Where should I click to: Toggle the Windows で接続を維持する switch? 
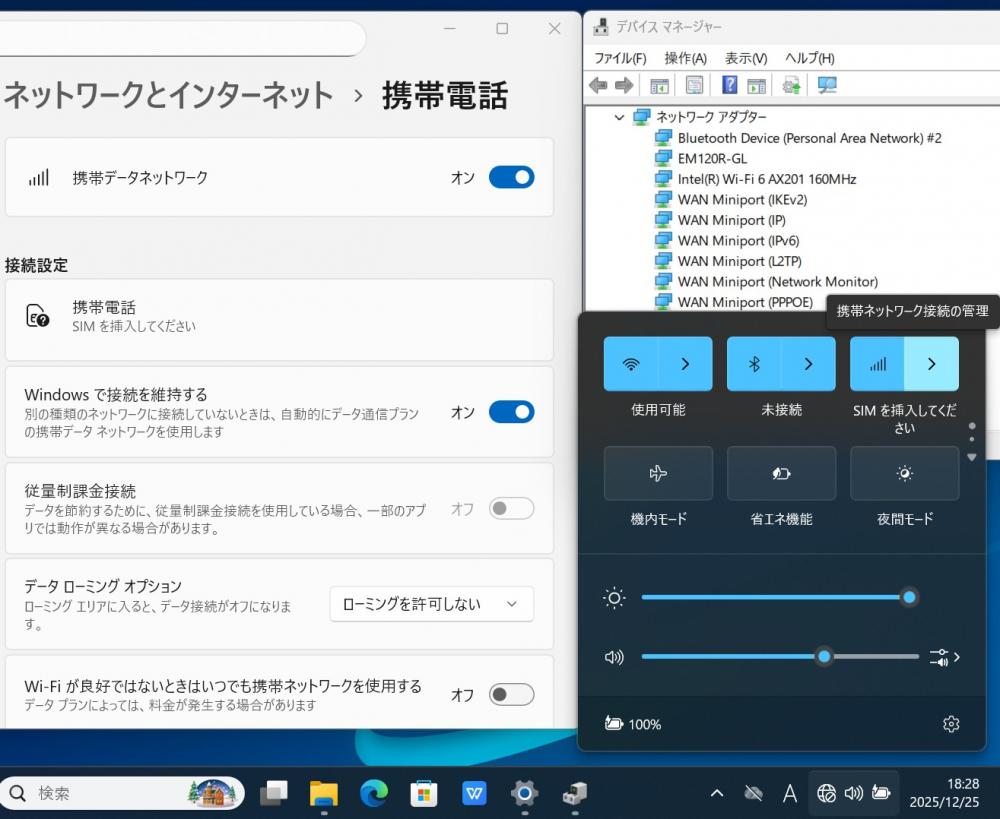point(511,412)
